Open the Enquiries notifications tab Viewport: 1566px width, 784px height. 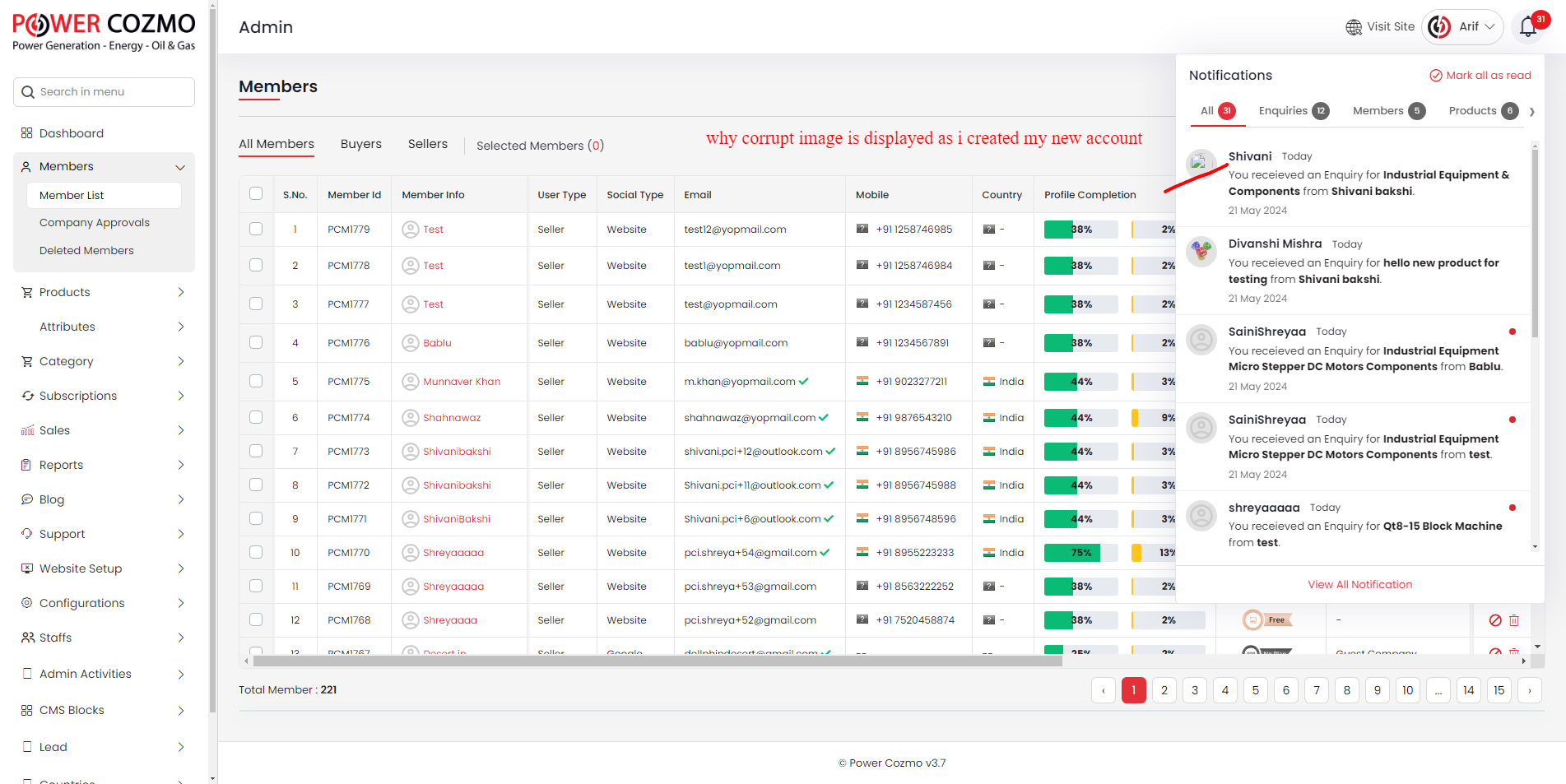(x=1293, y=111)
